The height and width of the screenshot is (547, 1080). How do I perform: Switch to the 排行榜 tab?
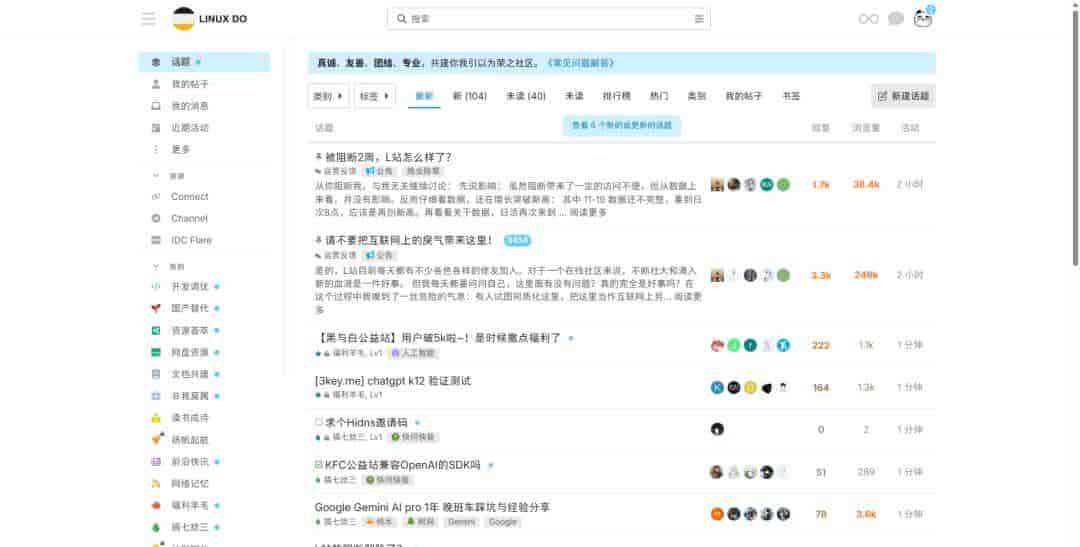pyautogui.click(x=616, y=96)
